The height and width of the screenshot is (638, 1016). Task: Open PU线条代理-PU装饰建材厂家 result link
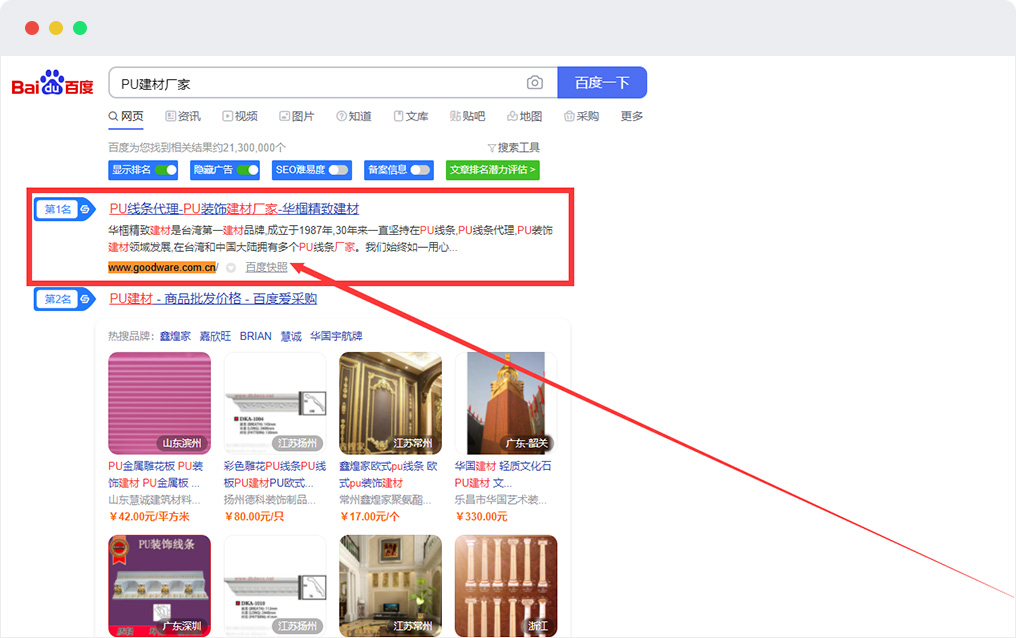pos(234,209)
